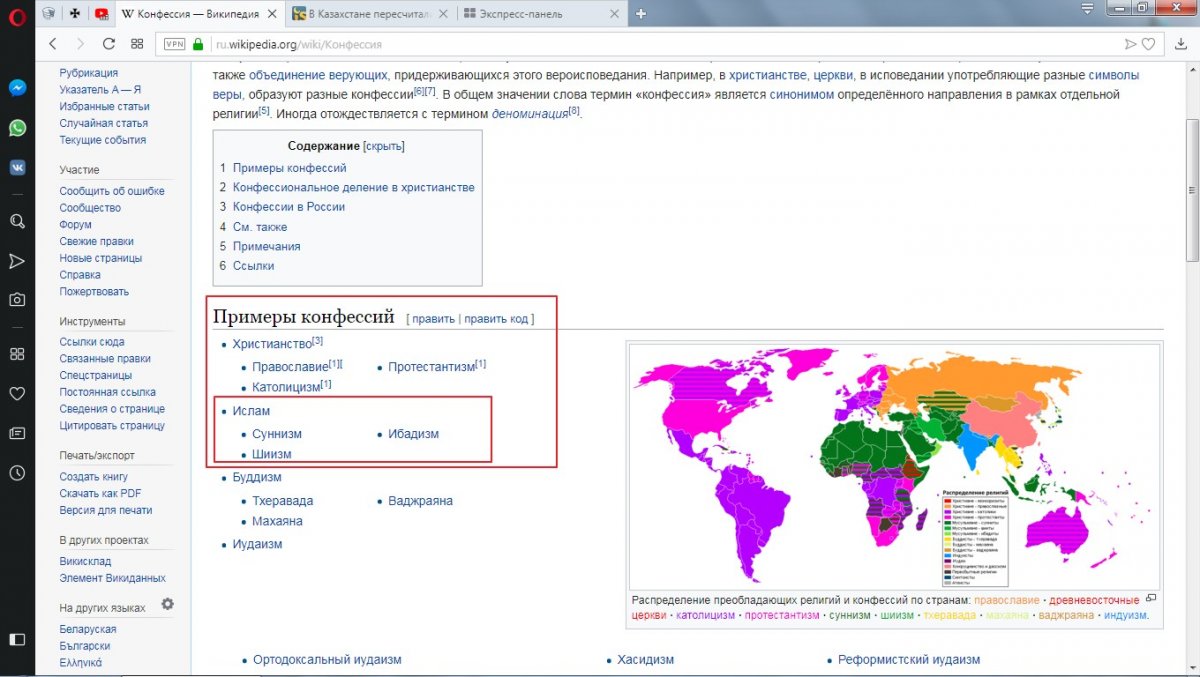Open the Ибадизм article link
This screenshot has height=677, width=1200.
click(x=413, y=434)
